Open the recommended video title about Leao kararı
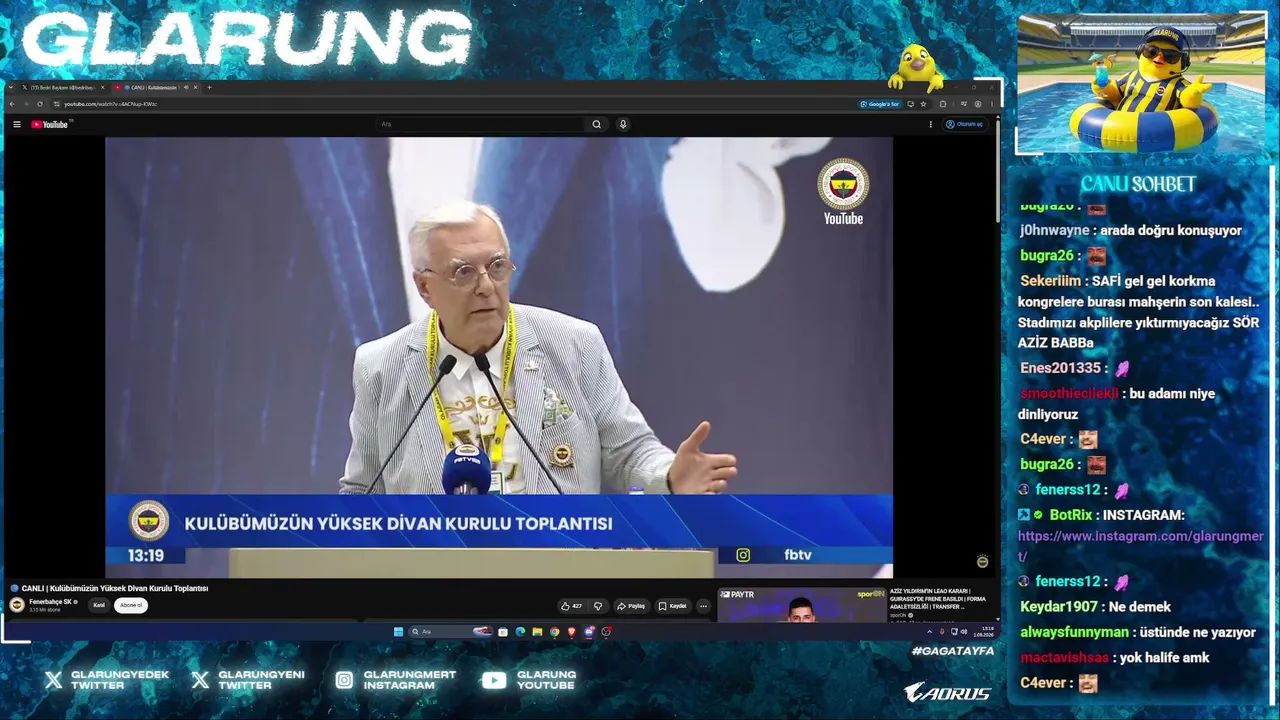This screenshot has width=1280, height=720. coord(938,599)
